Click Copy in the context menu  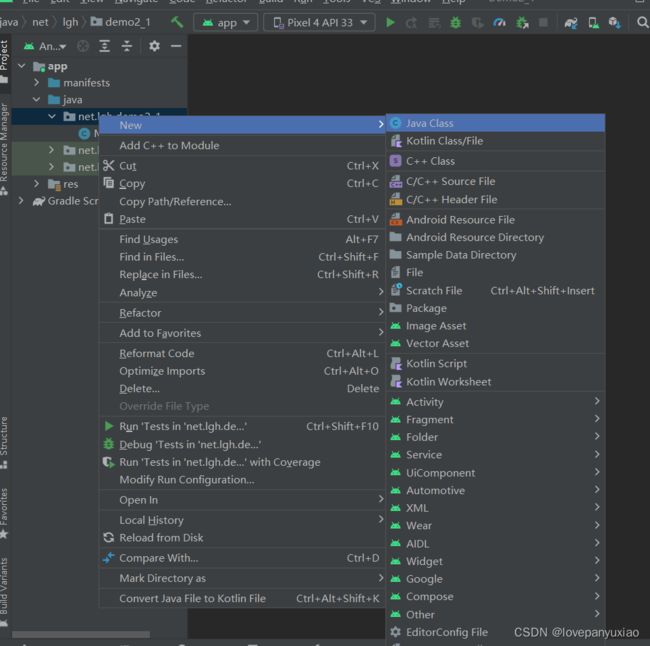pos(243,183)
